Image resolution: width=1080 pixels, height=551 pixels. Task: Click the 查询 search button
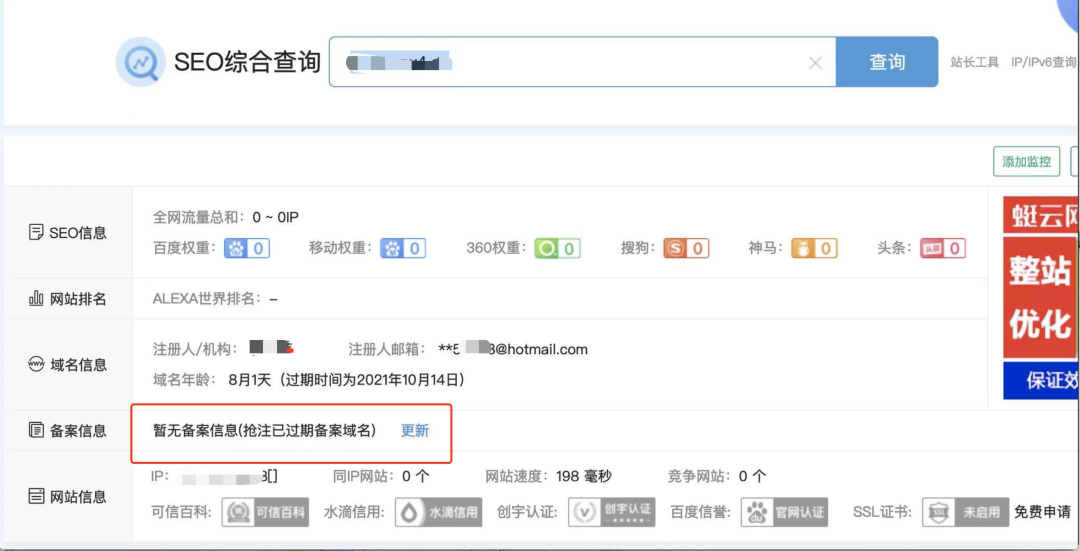[x=886, y=62]
